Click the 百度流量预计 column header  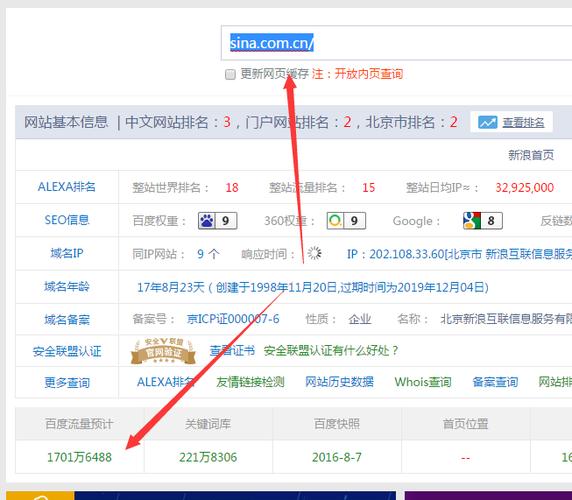79,424
